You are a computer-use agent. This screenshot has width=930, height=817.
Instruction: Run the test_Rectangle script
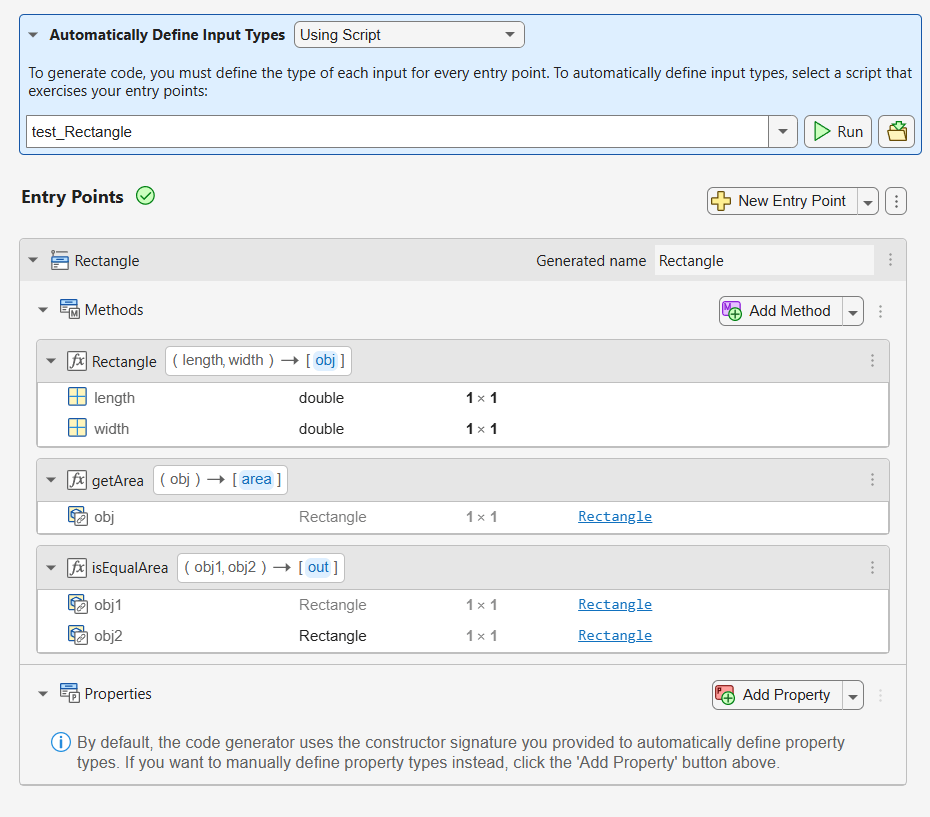(837, 132)
